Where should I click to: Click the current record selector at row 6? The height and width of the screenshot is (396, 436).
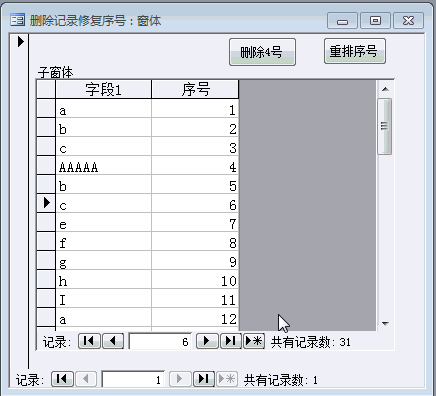pyautogui.click(x=46, y=203)
